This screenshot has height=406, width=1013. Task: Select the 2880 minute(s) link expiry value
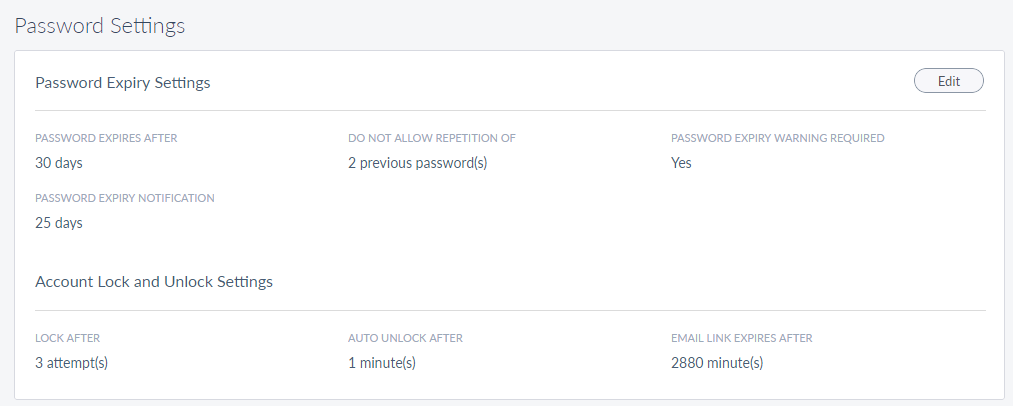[x=717, y=363]
